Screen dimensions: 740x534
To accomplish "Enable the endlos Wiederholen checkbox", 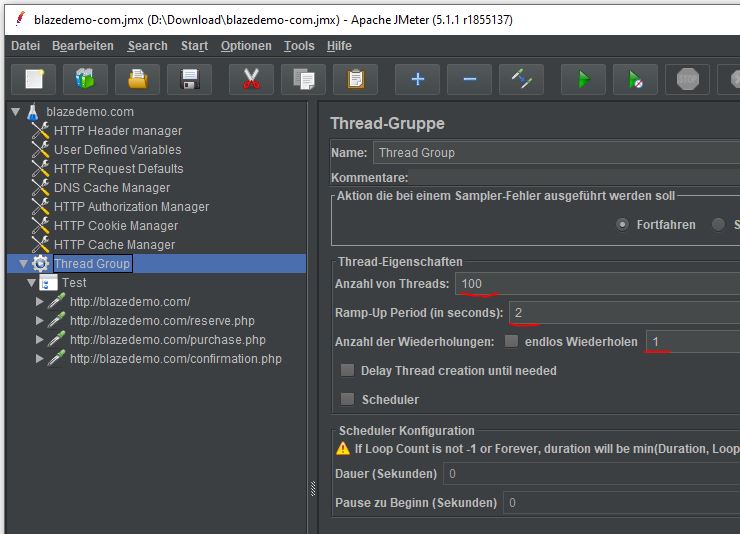I will click(512, 342).
